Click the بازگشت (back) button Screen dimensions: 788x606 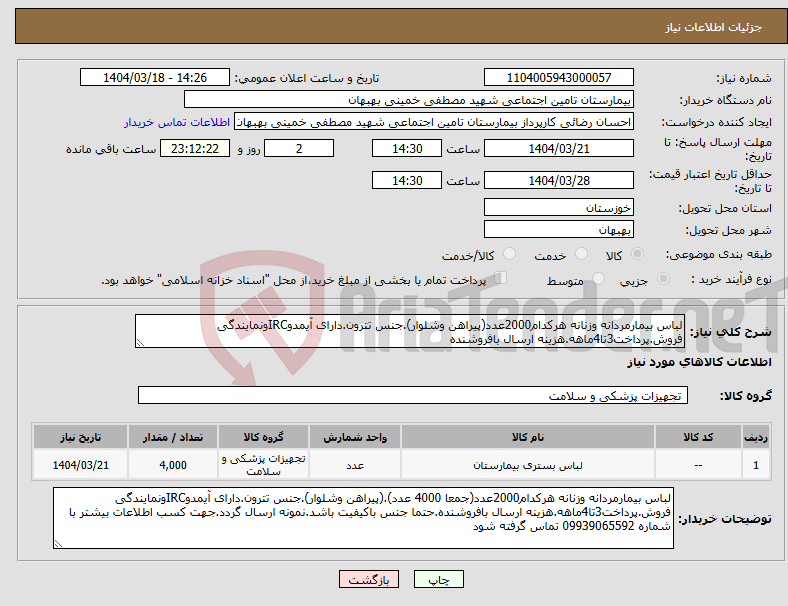click(x=369, y=579)
